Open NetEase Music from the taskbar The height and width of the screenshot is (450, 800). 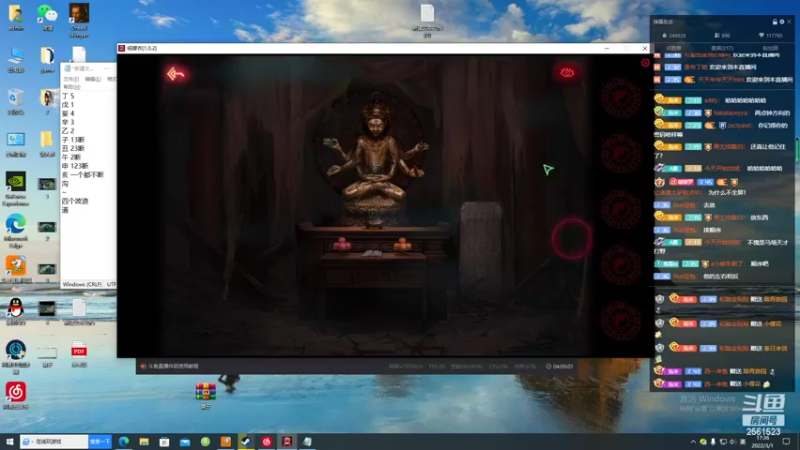(x=266, y=441)
